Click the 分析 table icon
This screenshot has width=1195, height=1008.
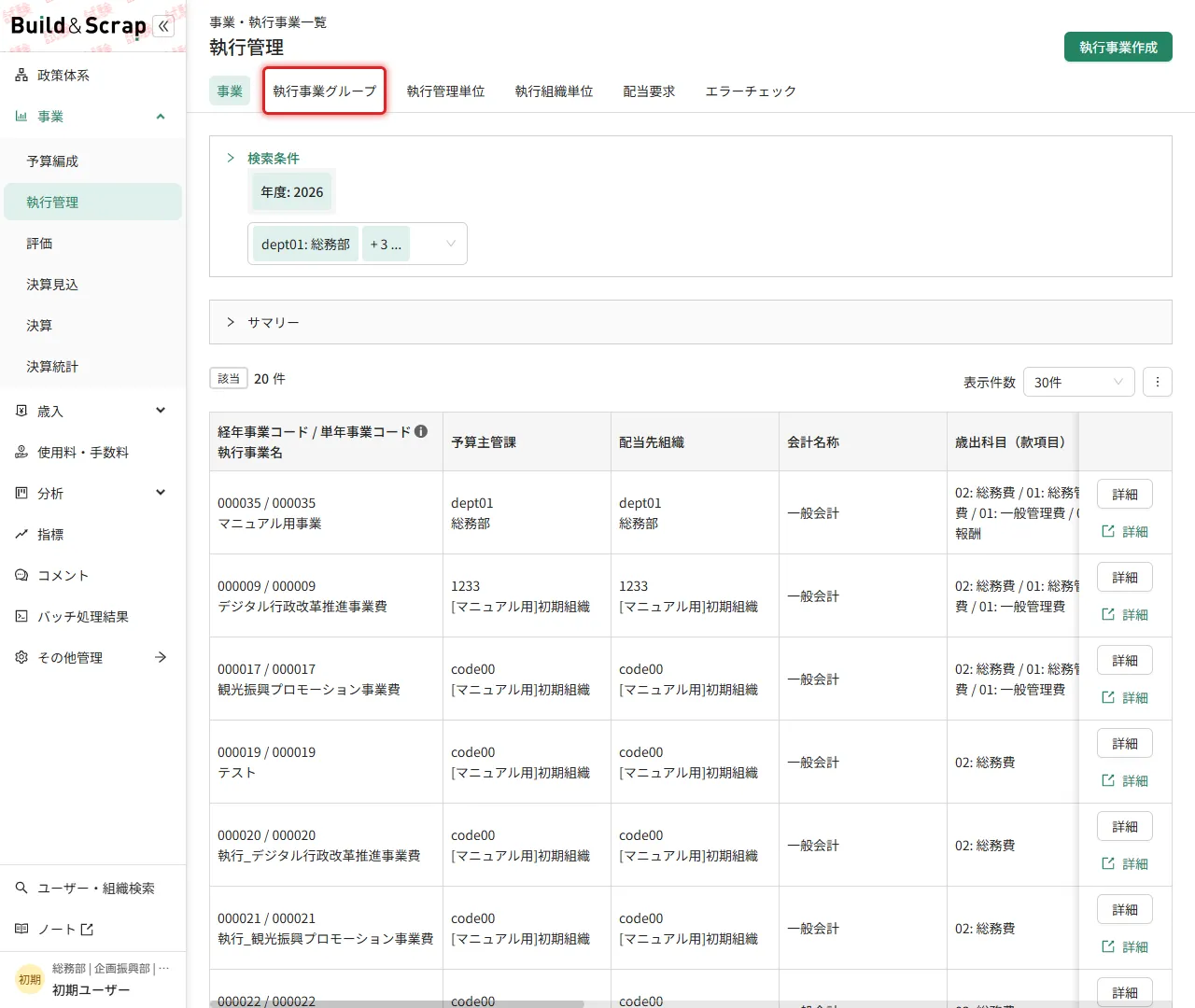[x=21, y=493]
